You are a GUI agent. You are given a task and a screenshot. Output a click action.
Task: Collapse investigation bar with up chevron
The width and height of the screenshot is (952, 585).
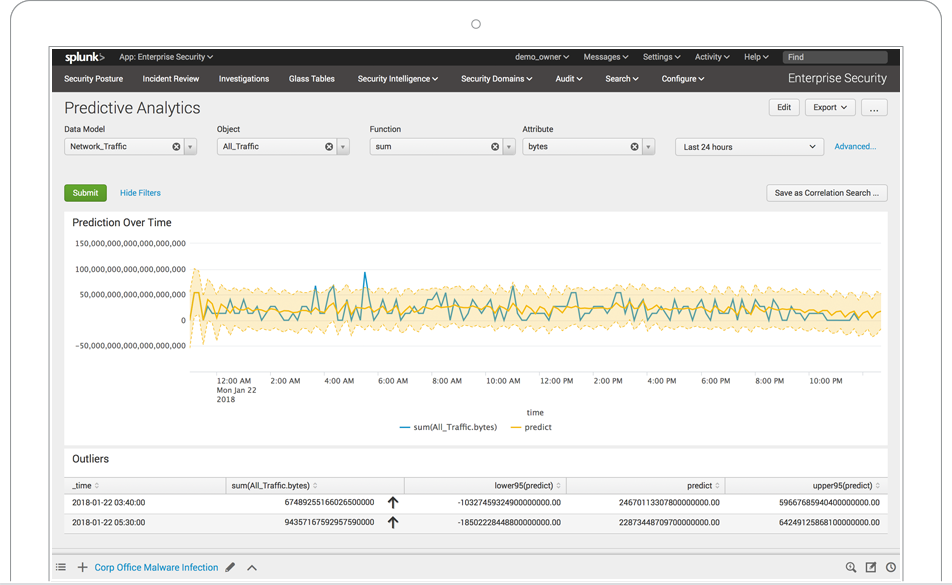point(252,568)
